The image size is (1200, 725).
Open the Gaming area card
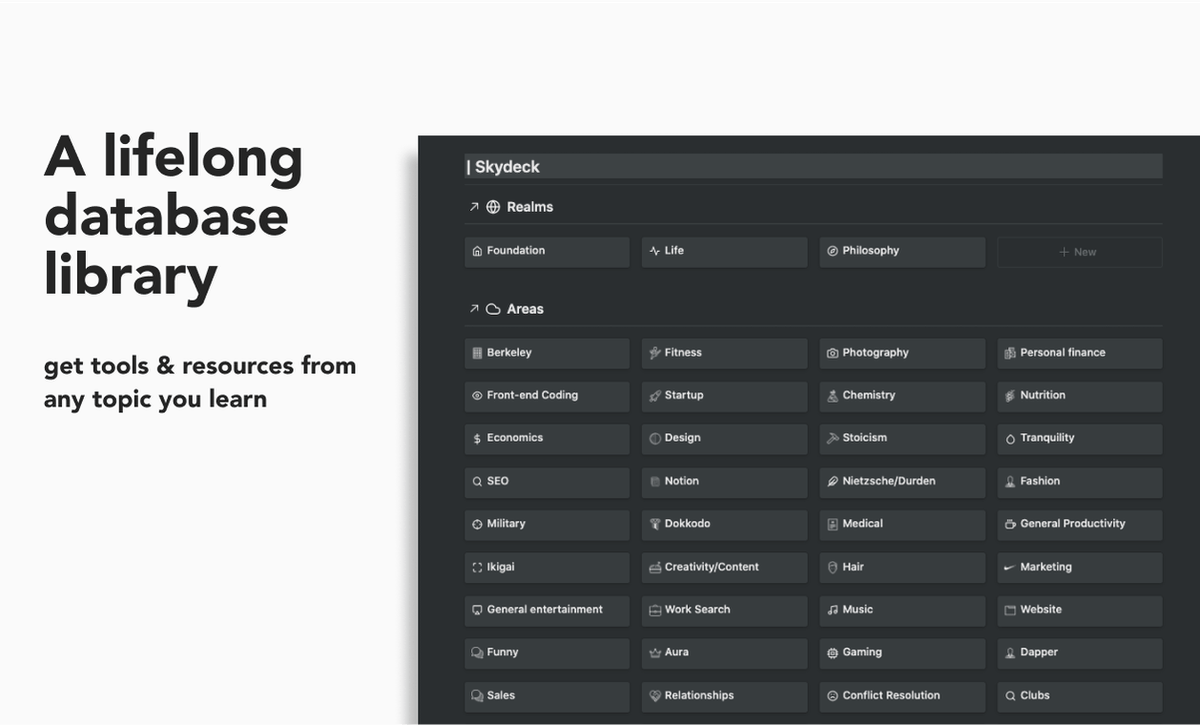(x=902, y=653)
